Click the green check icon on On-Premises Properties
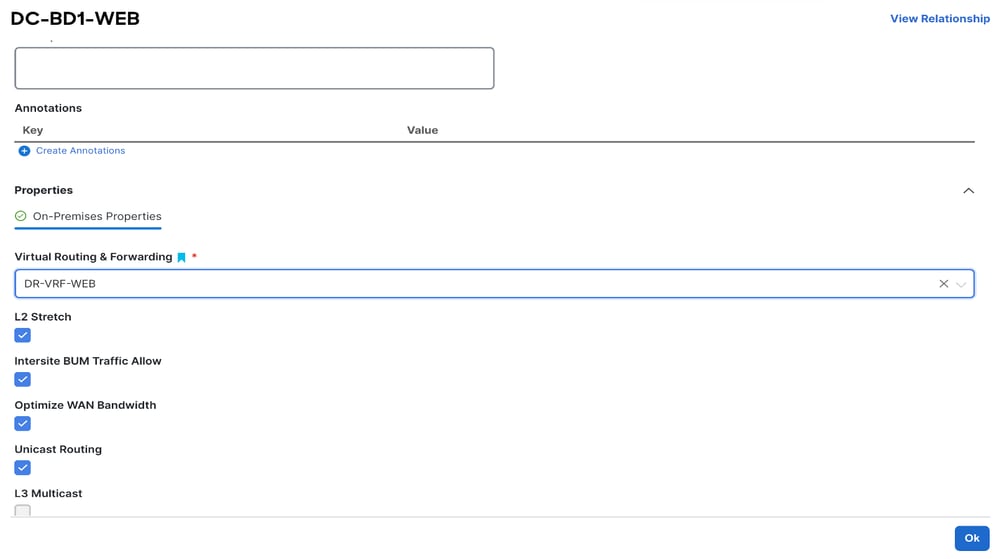Screen dimensions: 999x559 (20, 216)
